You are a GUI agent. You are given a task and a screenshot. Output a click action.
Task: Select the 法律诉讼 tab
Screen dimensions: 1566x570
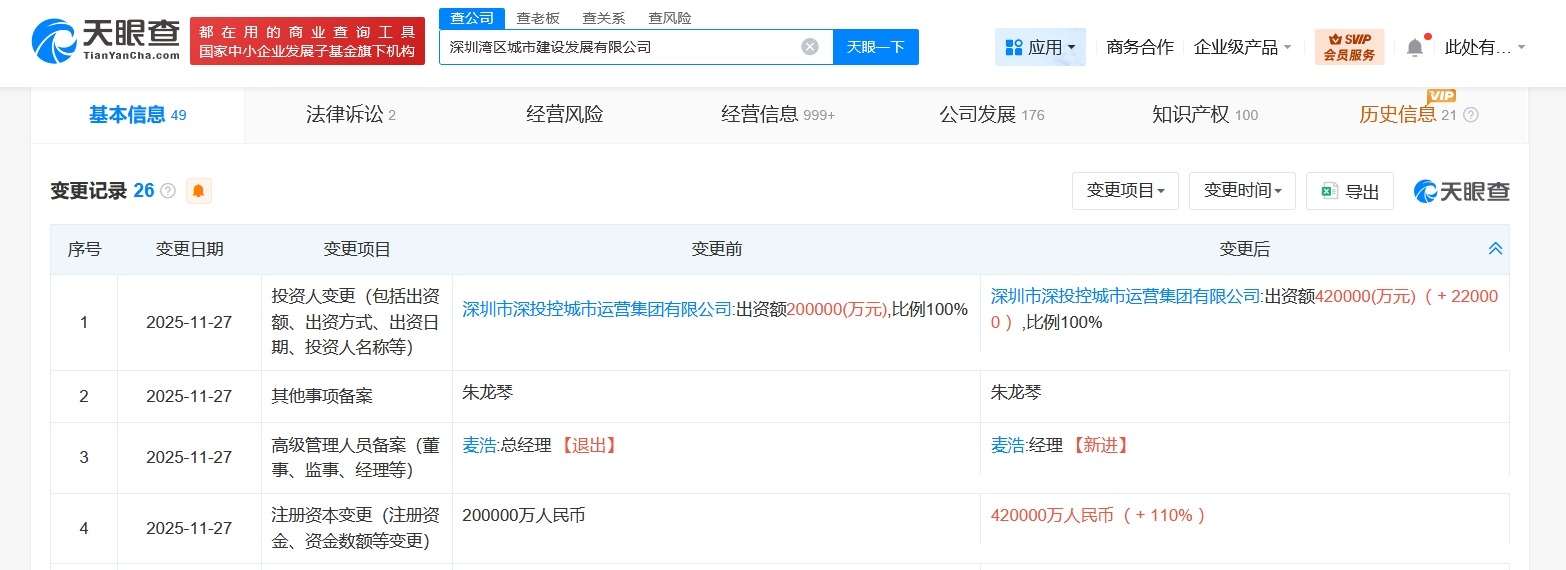click(x=351, y=115)
